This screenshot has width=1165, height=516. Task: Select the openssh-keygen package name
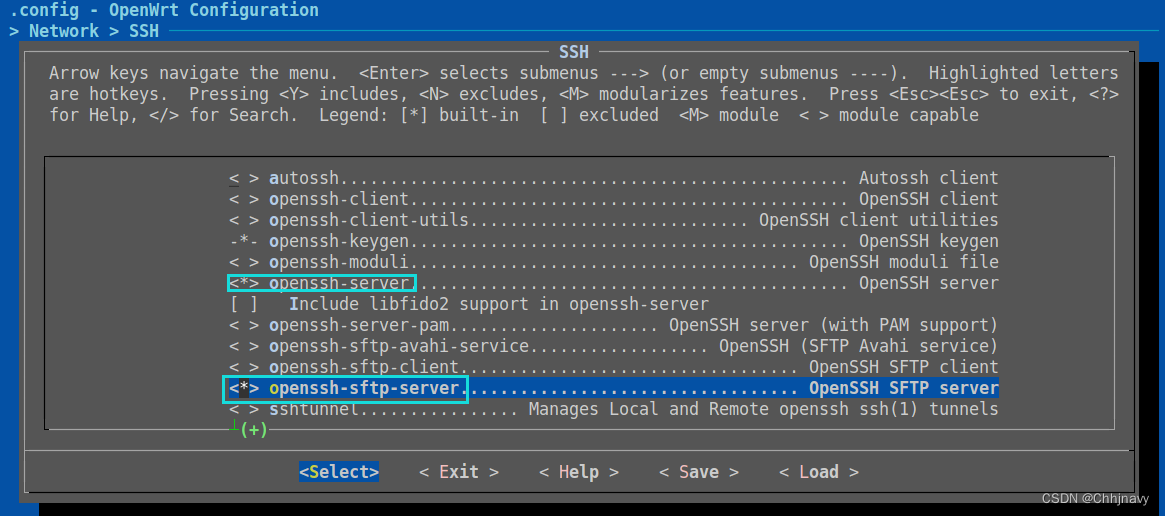[339, 242]
